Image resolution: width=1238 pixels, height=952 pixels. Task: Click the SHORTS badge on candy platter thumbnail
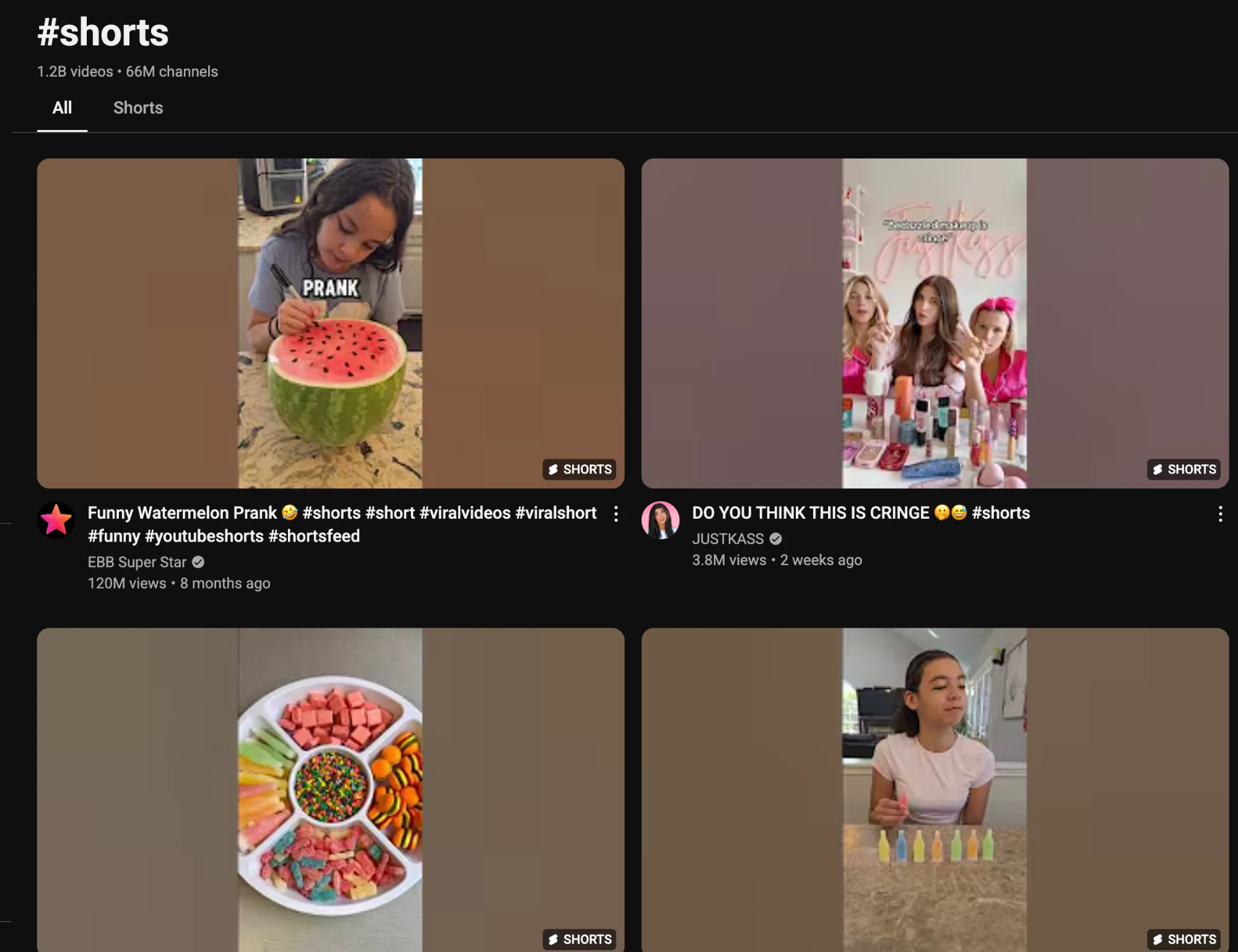tap(580, 939)
